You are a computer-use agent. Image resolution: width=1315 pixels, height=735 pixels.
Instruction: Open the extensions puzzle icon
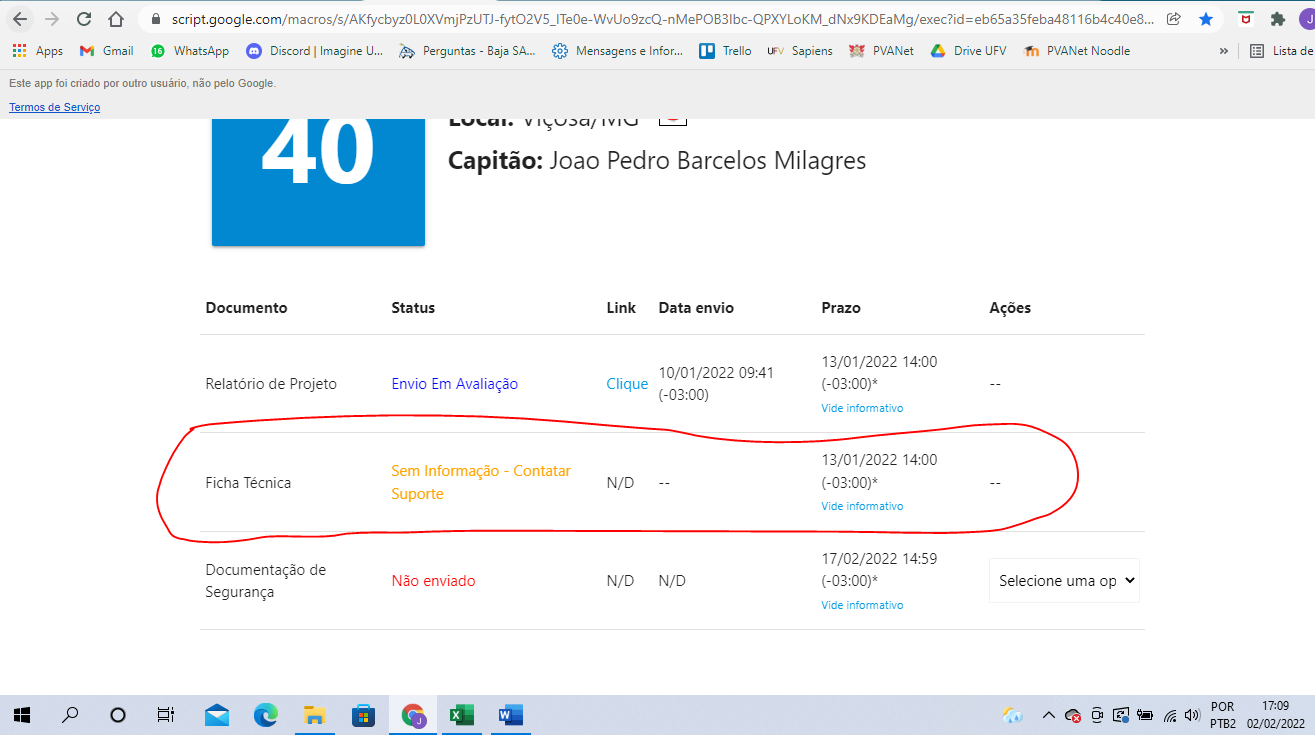tap(1277, 19)
